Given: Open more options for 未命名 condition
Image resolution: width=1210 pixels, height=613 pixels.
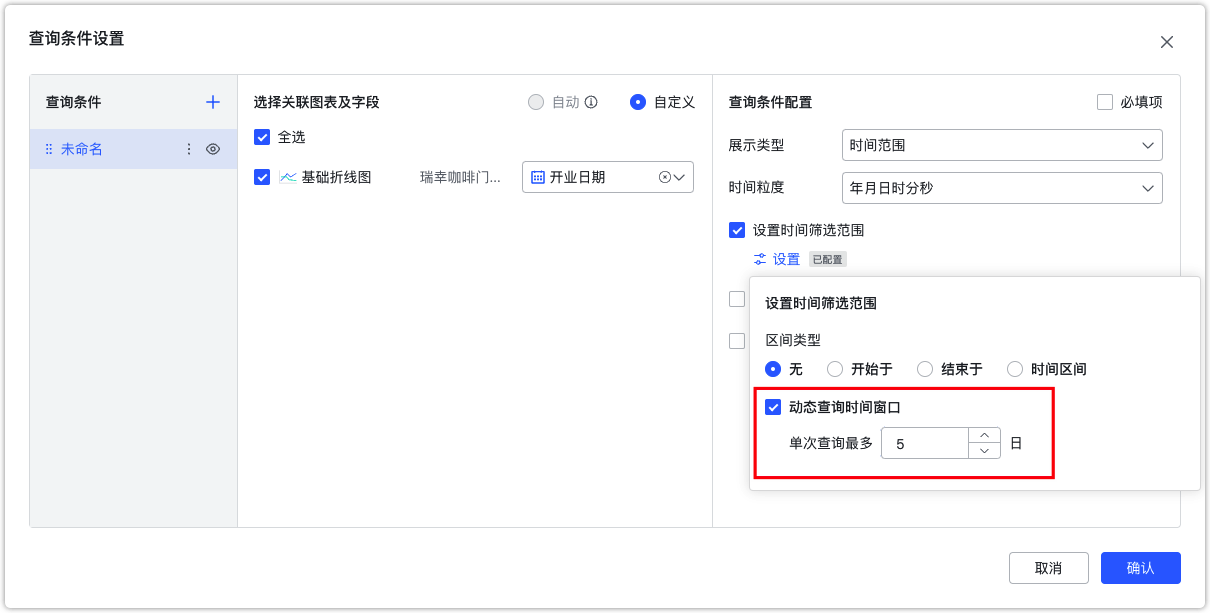Looking at the screenshot, I should pyautogui.click(x=189, y=149).
